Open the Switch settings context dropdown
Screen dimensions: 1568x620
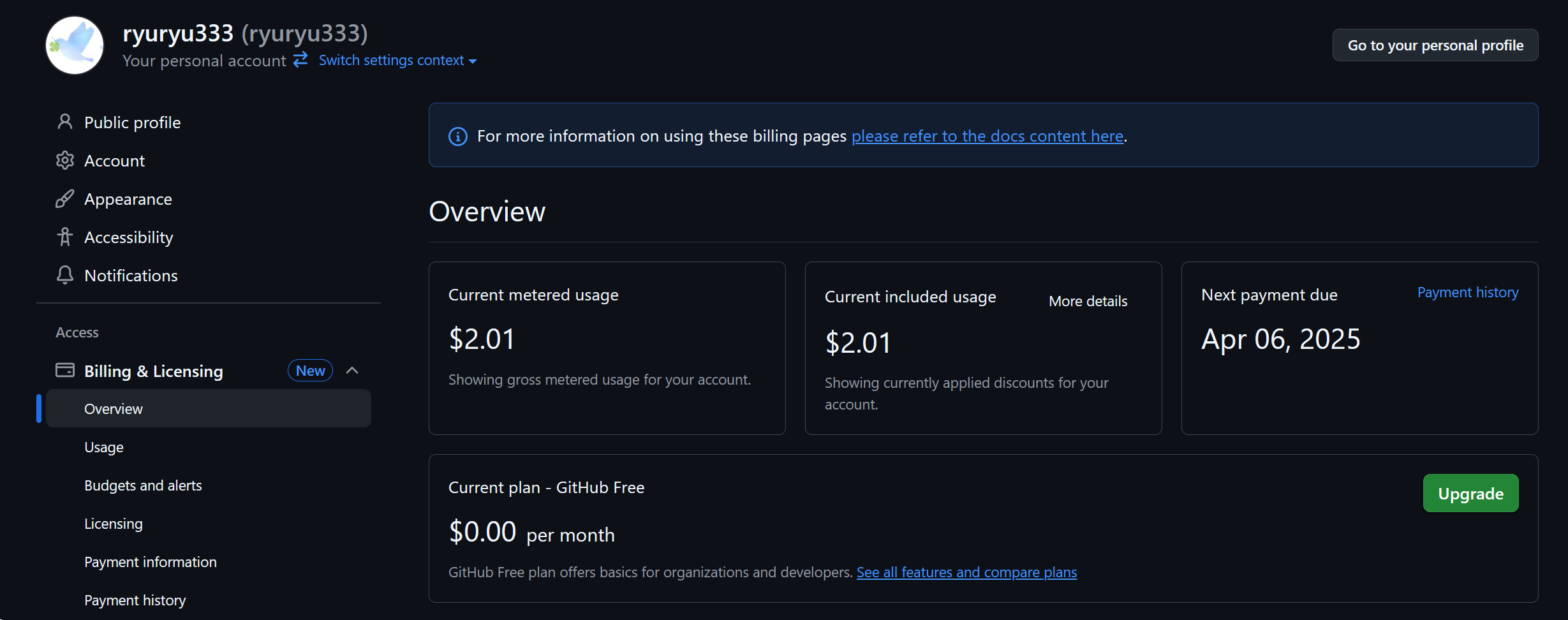coord(397,60)
